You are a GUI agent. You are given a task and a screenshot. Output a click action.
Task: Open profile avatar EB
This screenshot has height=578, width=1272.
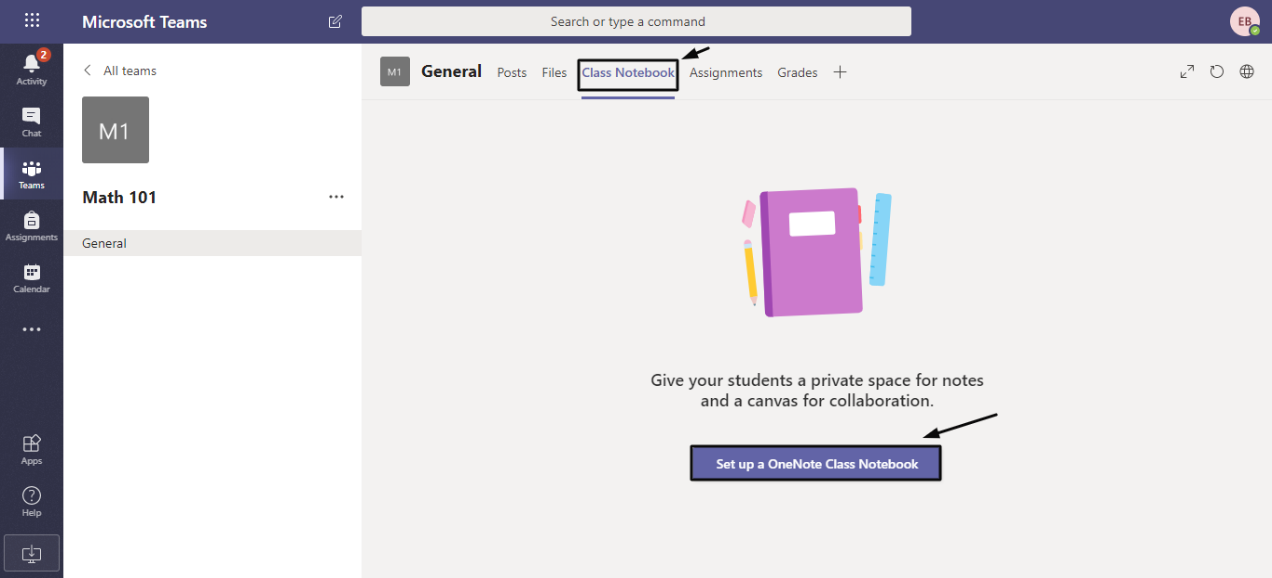tap(1245, 21)
